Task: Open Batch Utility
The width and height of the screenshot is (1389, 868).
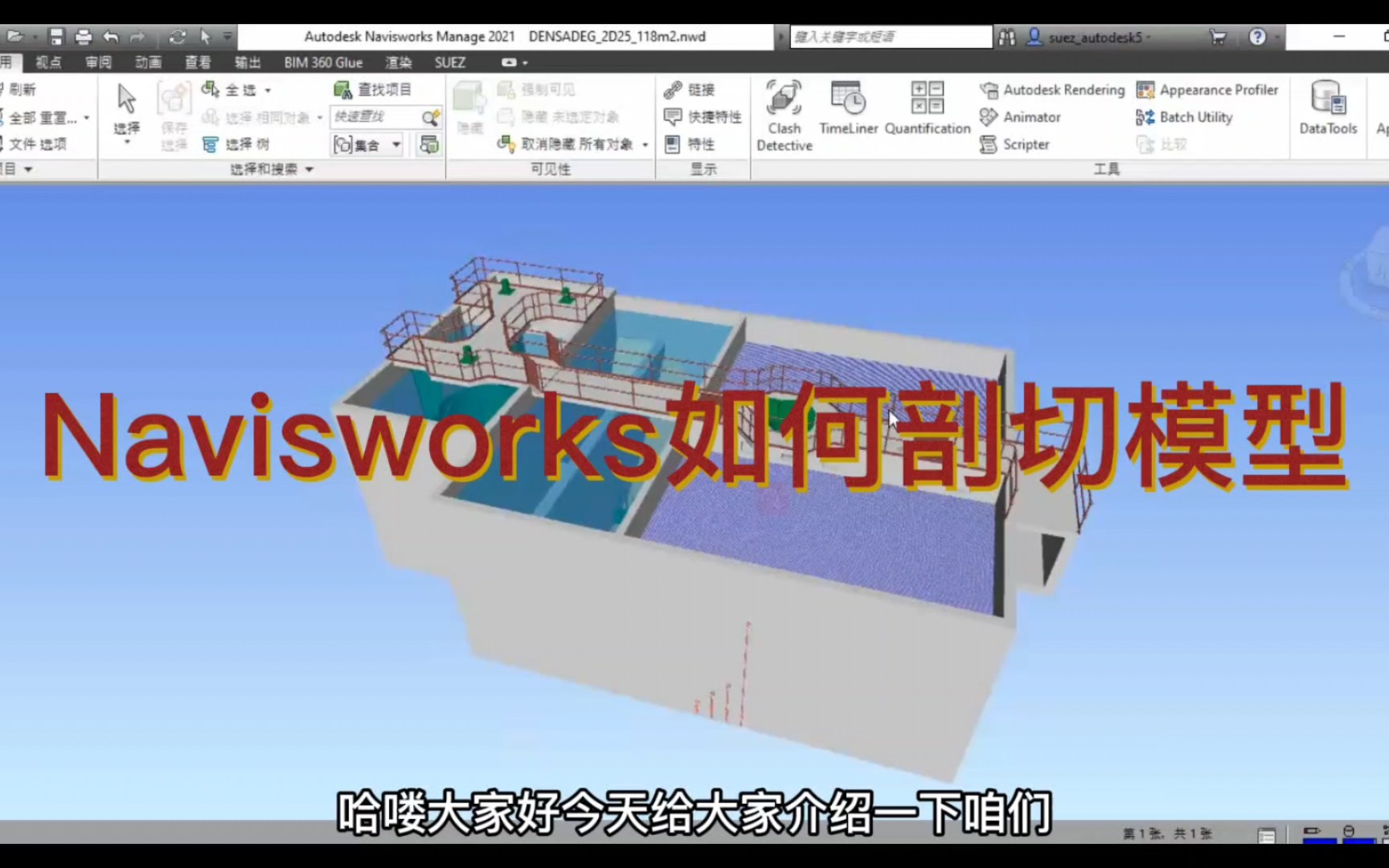Action: pyautogui.click(x=1184, y=117)
